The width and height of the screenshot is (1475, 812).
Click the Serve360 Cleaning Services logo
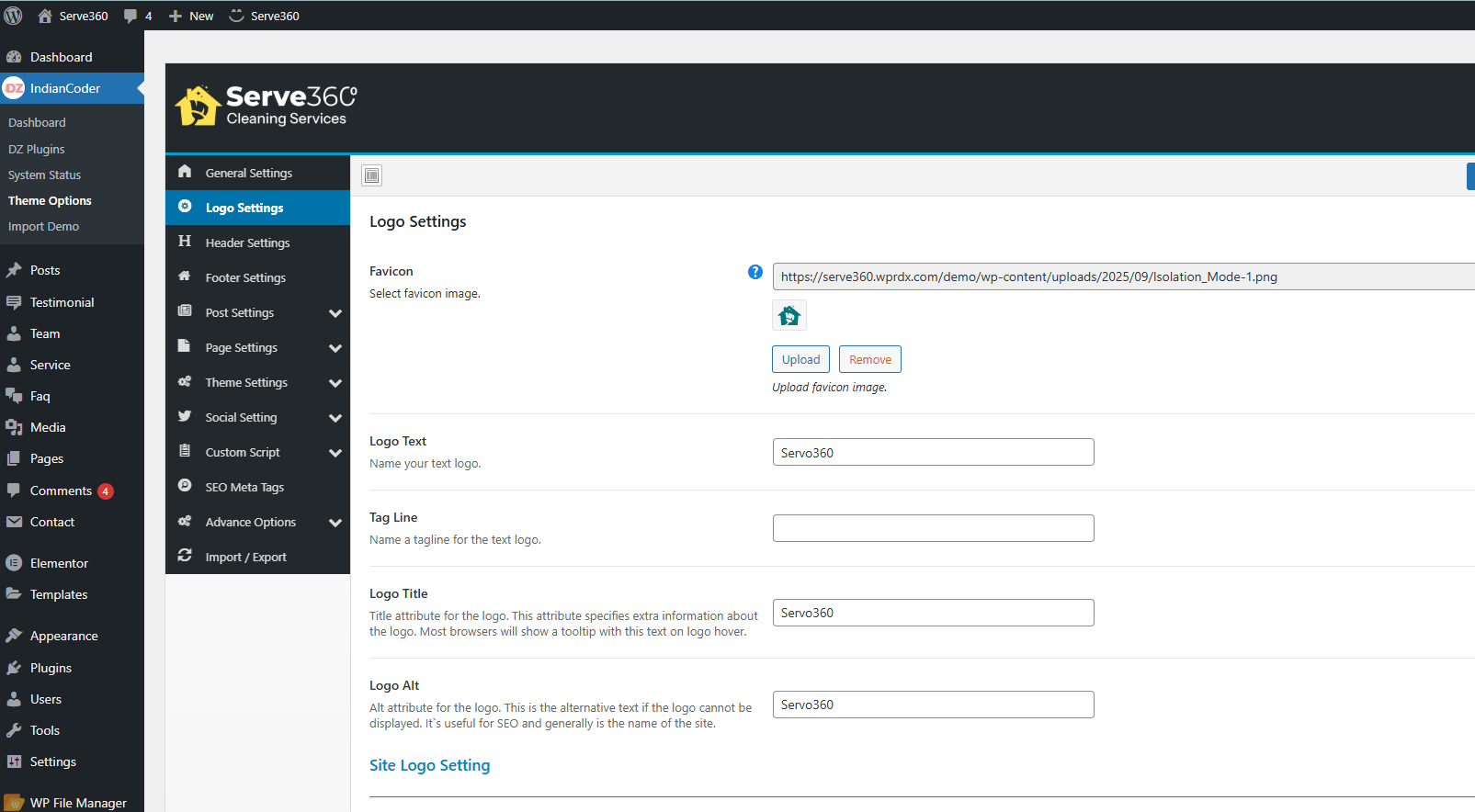267,107
